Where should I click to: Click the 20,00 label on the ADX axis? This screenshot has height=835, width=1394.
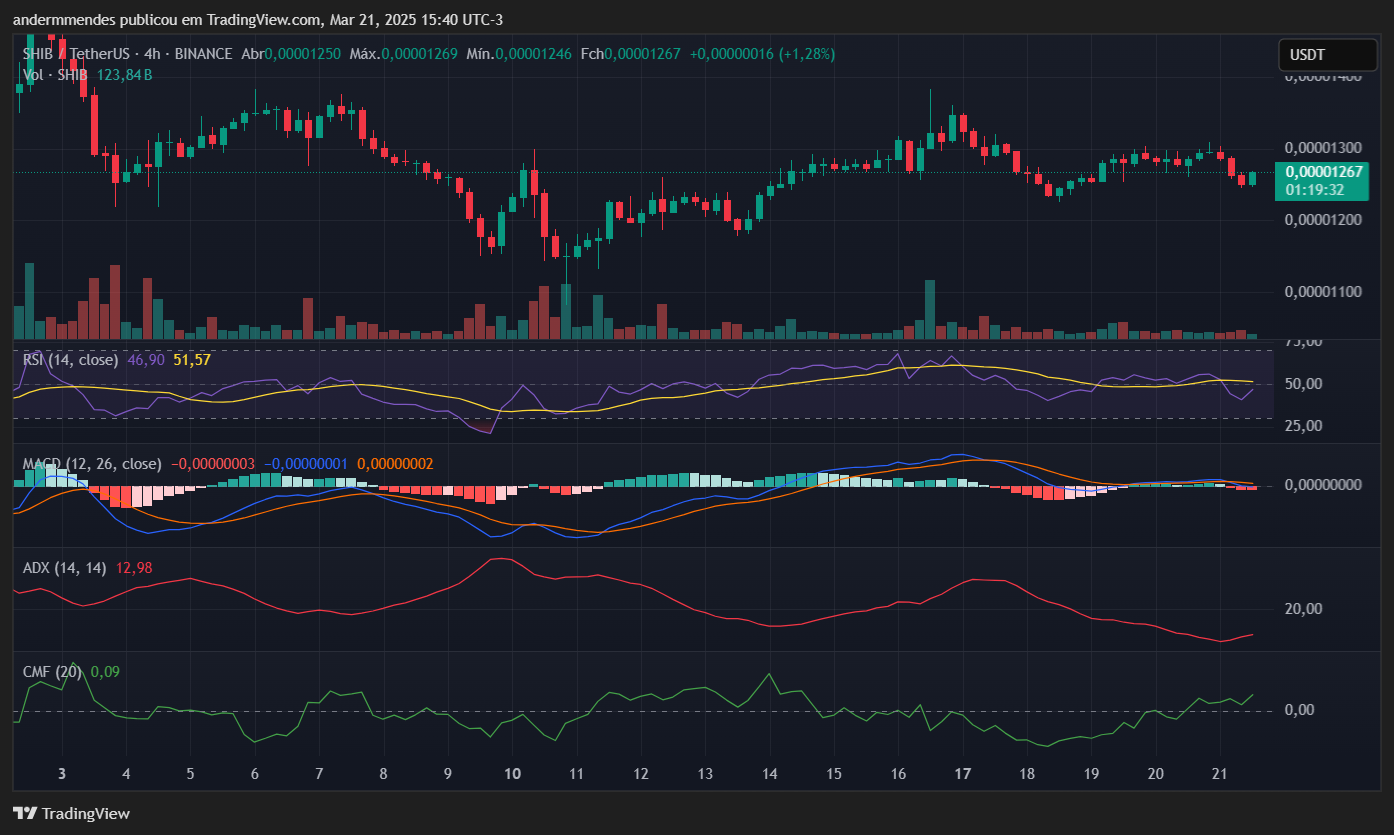[x=1304, y=609]
